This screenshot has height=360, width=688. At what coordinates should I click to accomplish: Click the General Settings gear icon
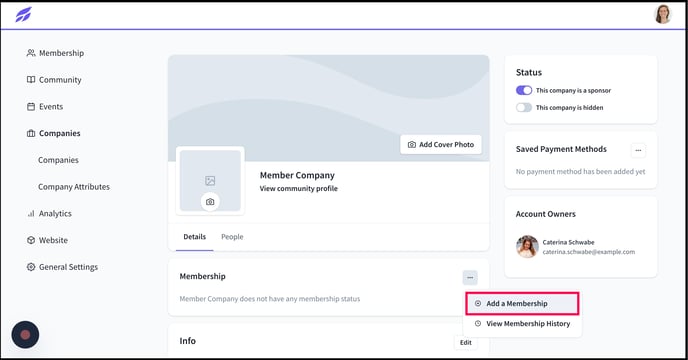click(x=31, y=267)
